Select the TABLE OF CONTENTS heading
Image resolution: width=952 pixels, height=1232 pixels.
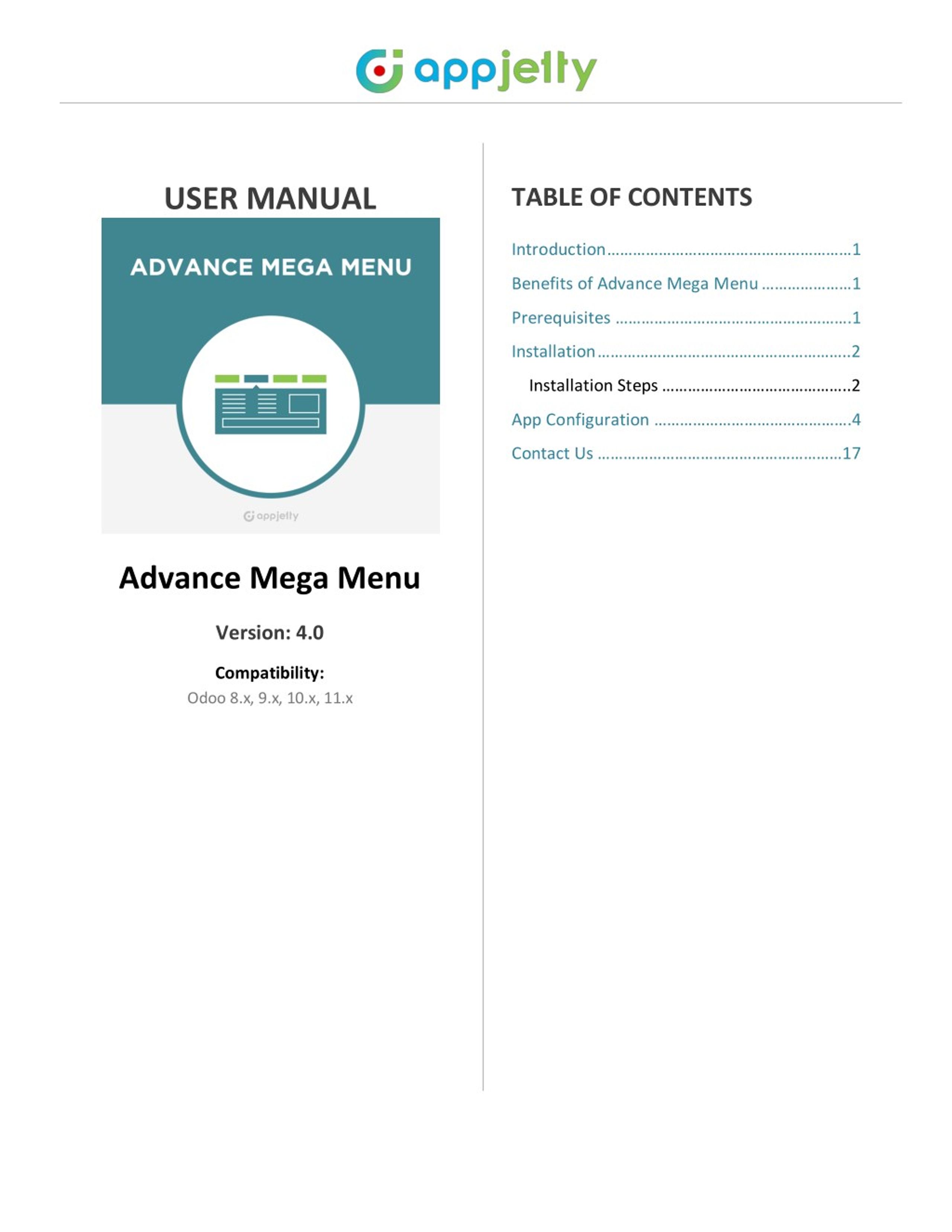click(632, 197)
